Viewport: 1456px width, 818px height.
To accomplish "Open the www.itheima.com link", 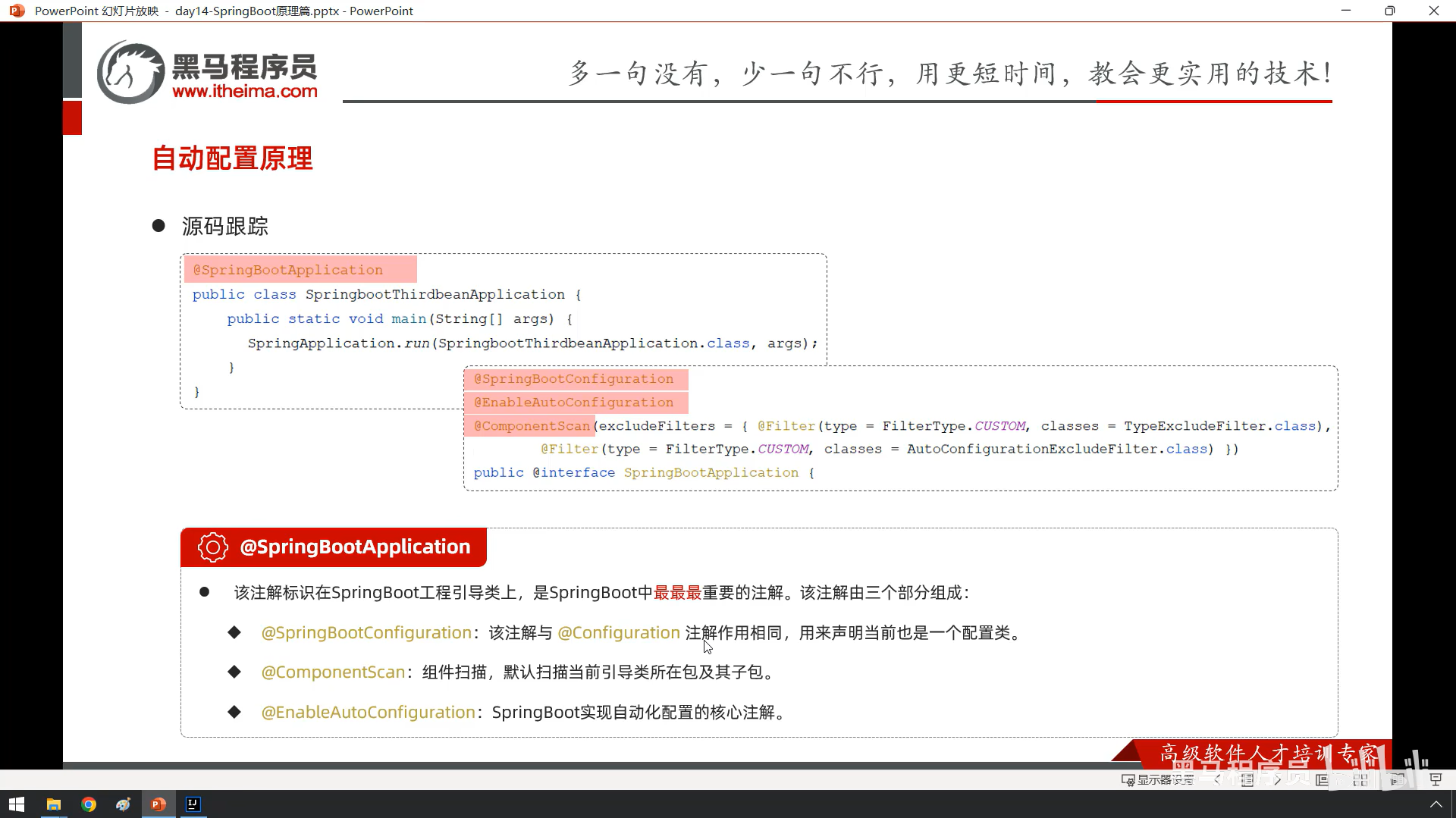I will (245, 91).
